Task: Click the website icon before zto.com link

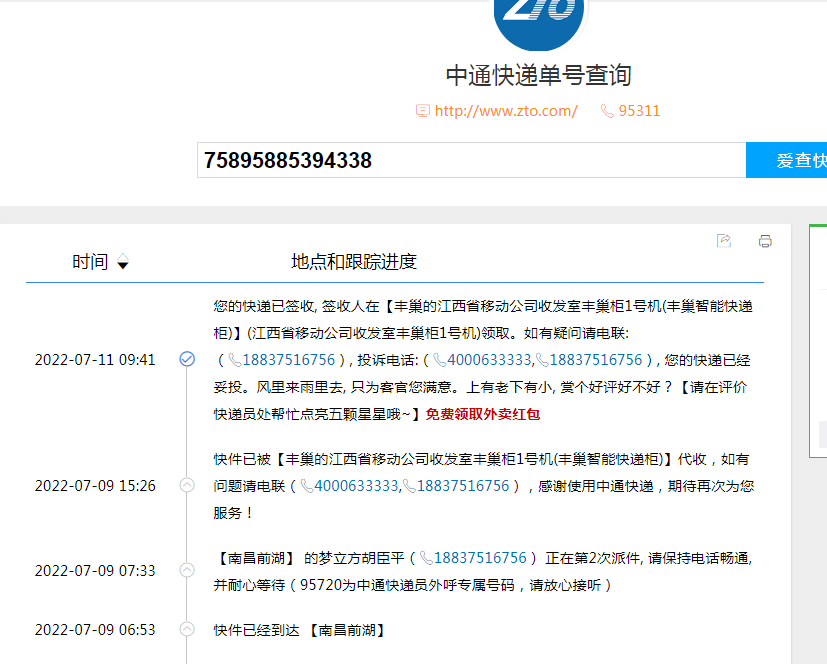Action: [422, 111]
